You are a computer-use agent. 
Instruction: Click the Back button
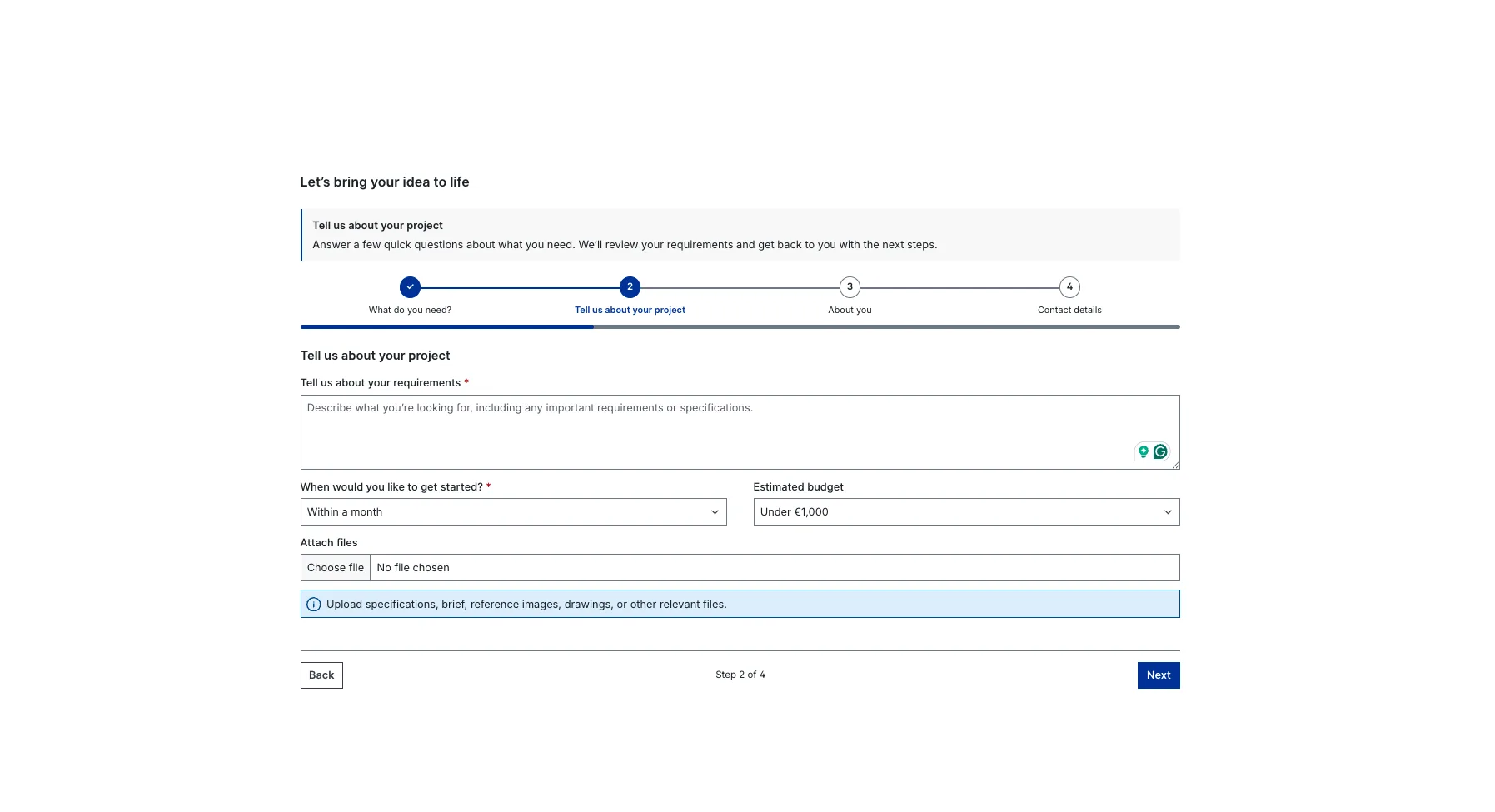point(321,675)
